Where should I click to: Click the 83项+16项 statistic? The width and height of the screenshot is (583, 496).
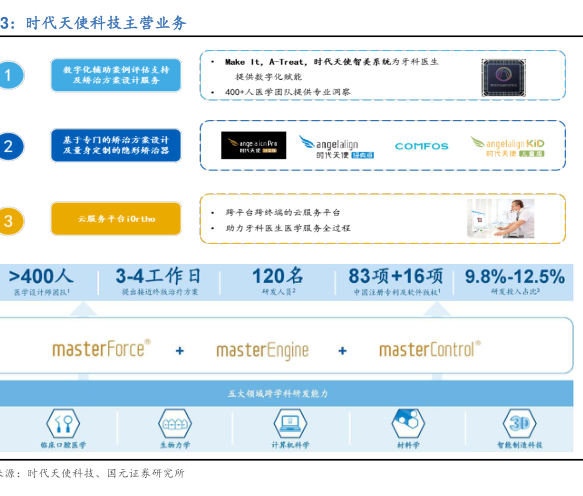396,276
